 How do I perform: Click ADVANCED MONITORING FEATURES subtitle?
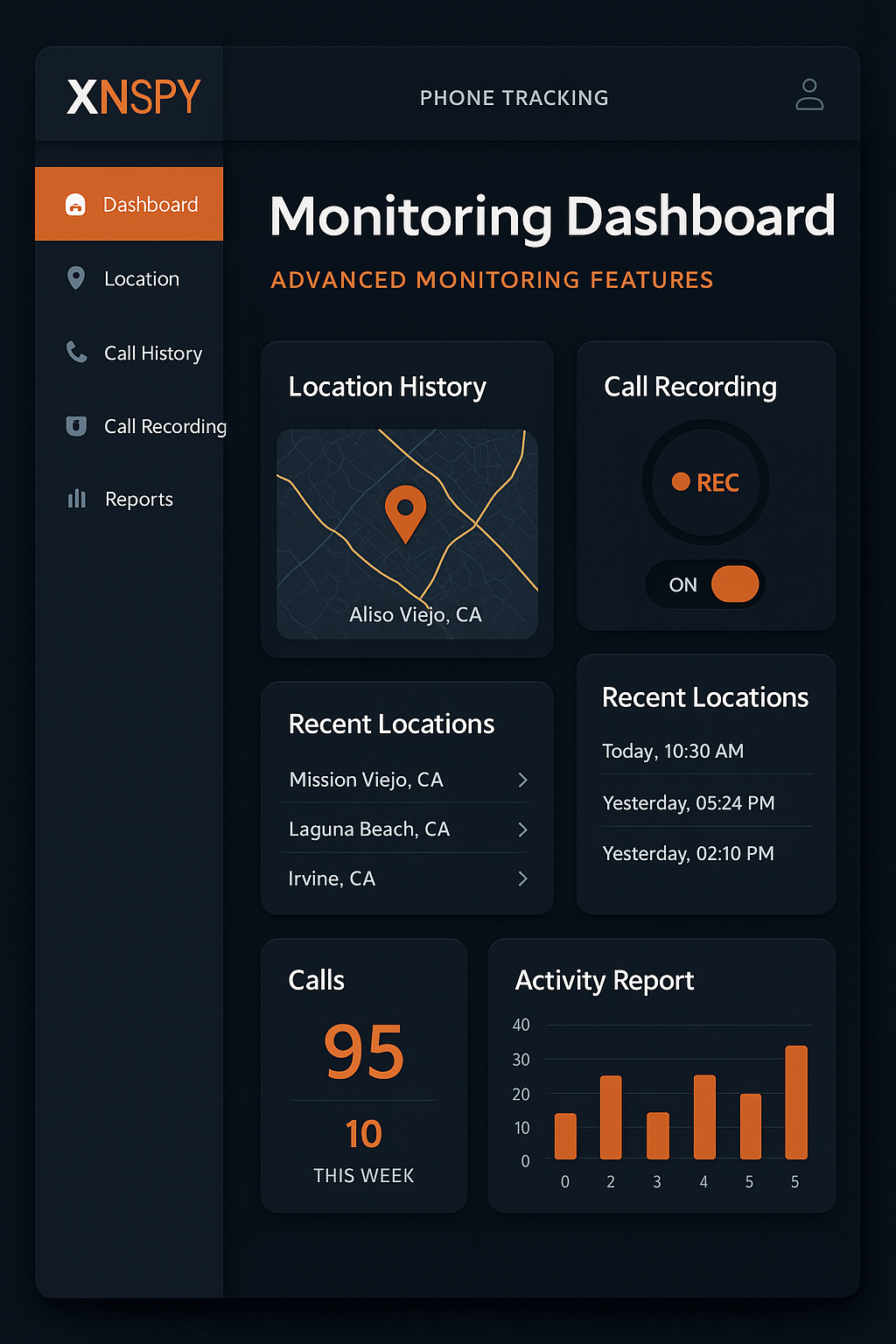[492, 280]
